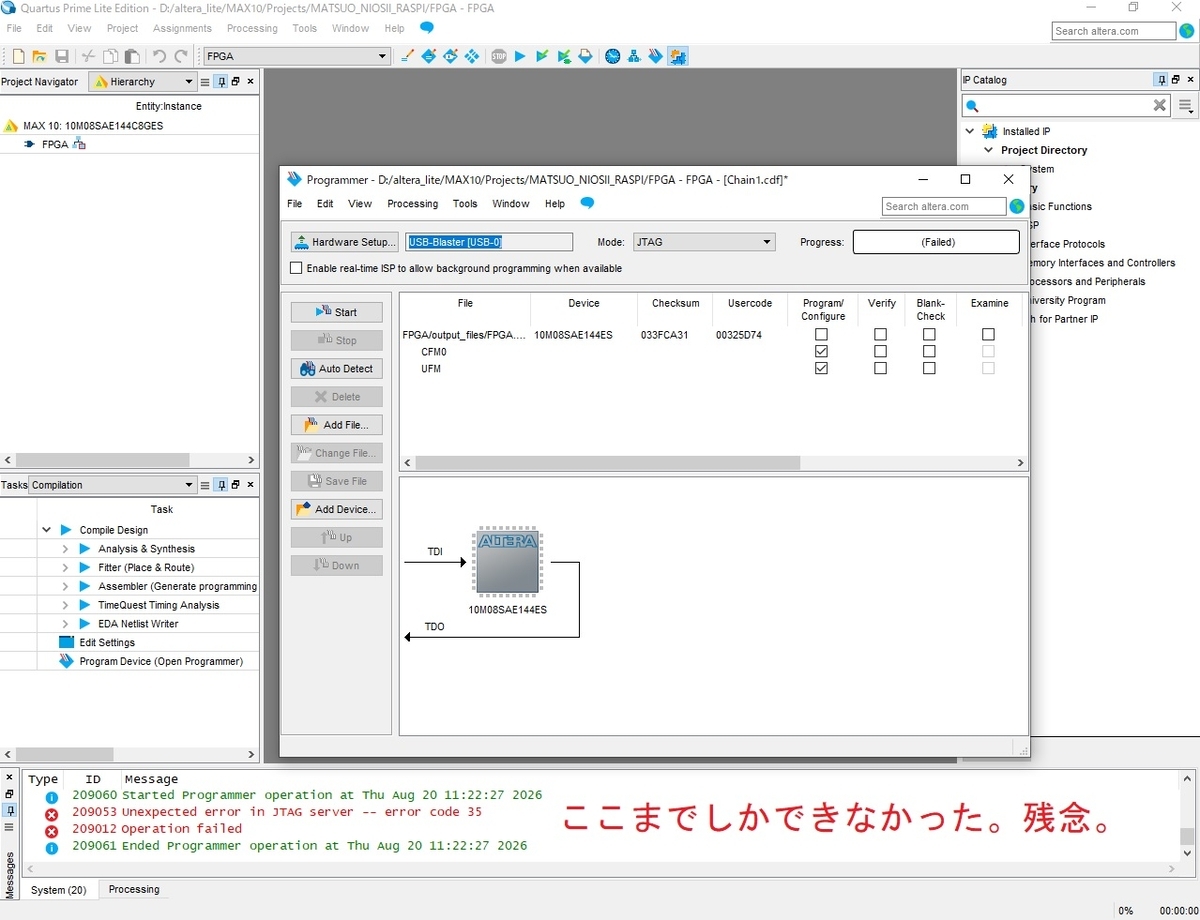The image size is (1200, 920).
Task: Check Verify for CFM0
Action: click(880, 352)
